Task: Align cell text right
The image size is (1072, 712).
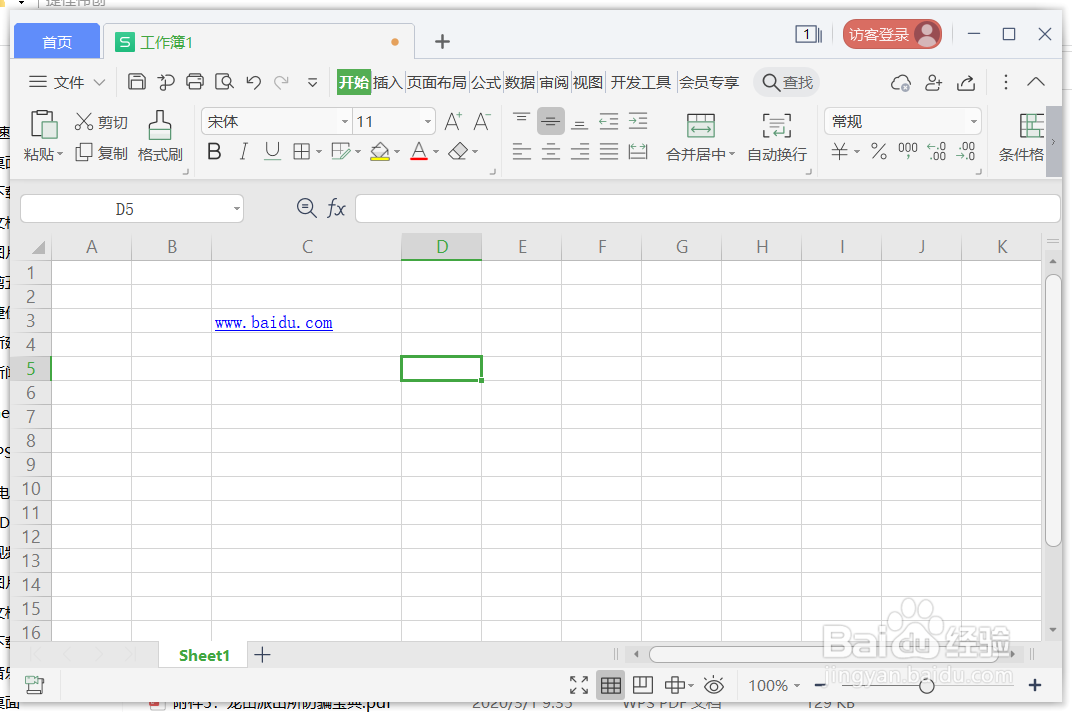Action: coord(580,151)
